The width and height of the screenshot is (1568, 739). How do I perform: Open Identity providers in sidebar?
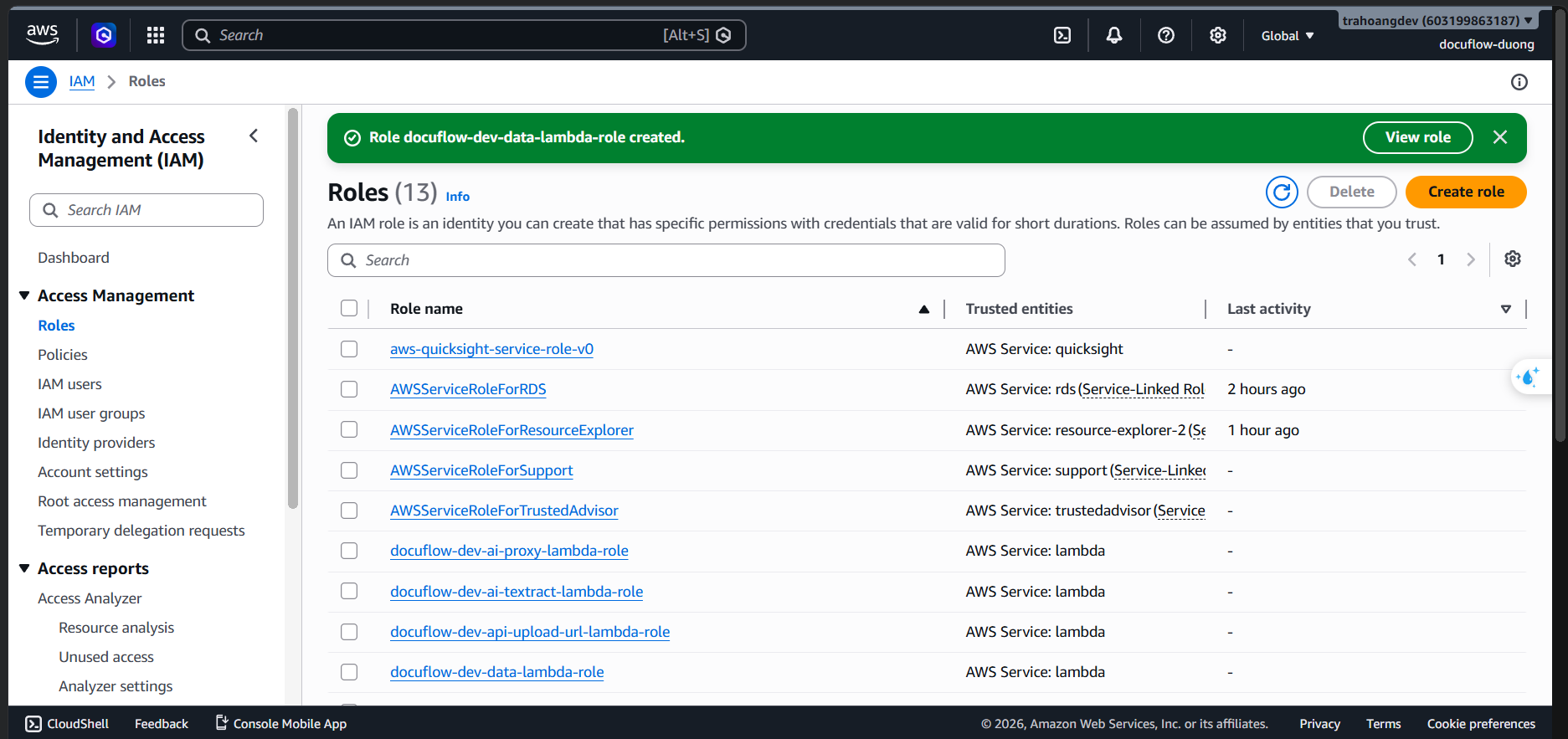click(96, 443)
